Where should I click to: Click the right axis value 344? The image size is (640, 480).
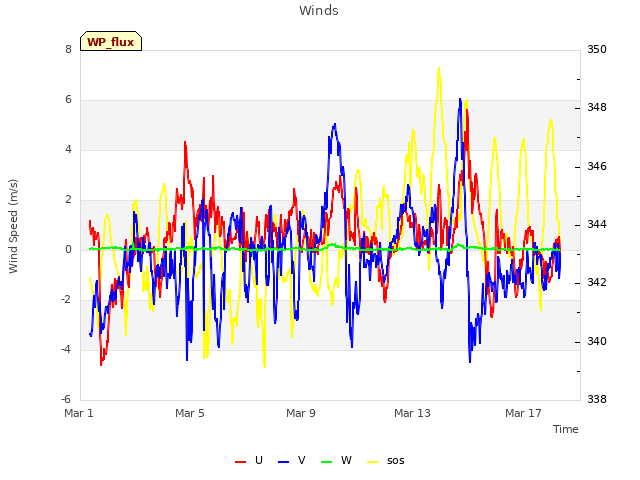pyautogui.click(x=597, y=224)
